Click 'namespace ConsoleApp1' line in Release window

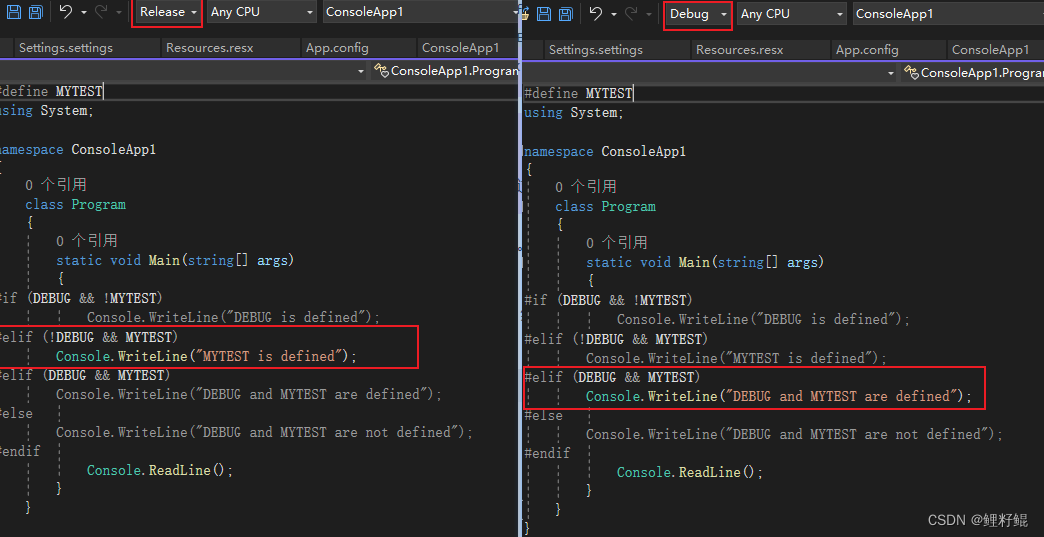pyautogui.click(x=78, y=149)
